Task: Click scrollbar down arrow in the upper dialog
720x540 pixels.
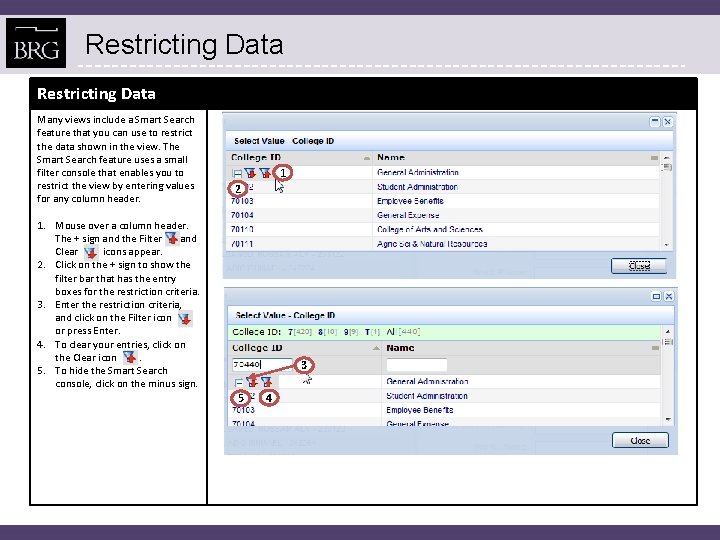Action: 667,245
